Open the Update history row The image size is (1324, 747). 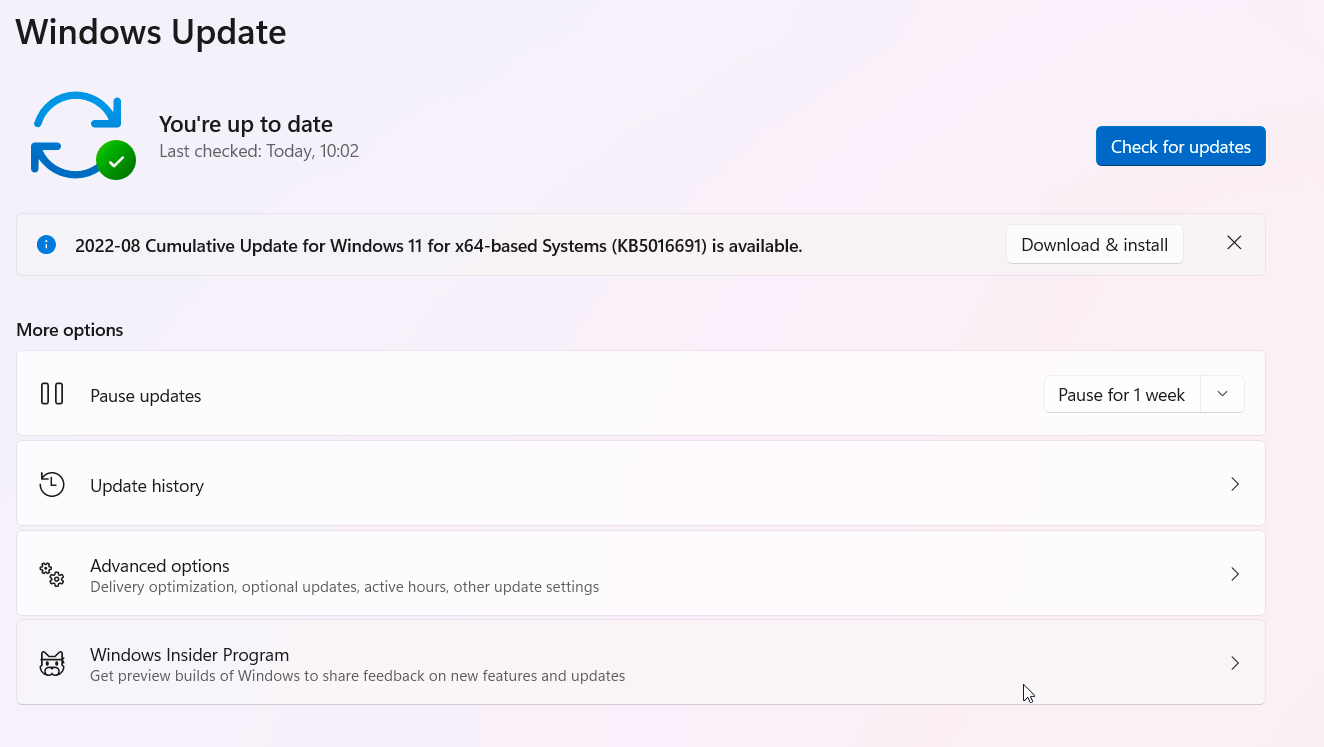[641, 483]
